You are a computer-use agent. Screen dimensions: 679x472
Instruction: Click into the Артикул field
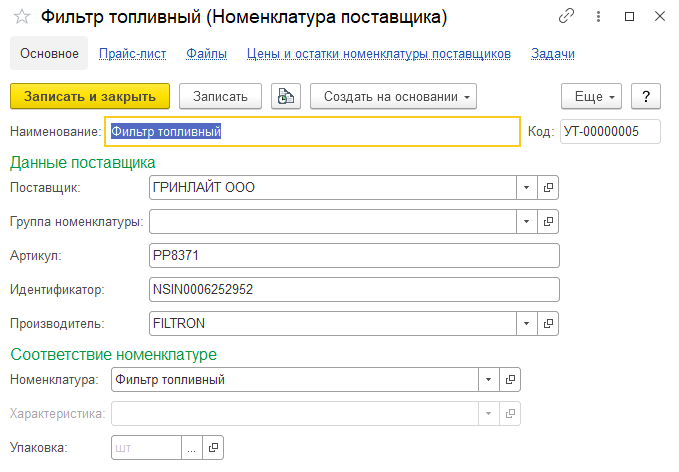pyautogui.click(x=352, y=255)
